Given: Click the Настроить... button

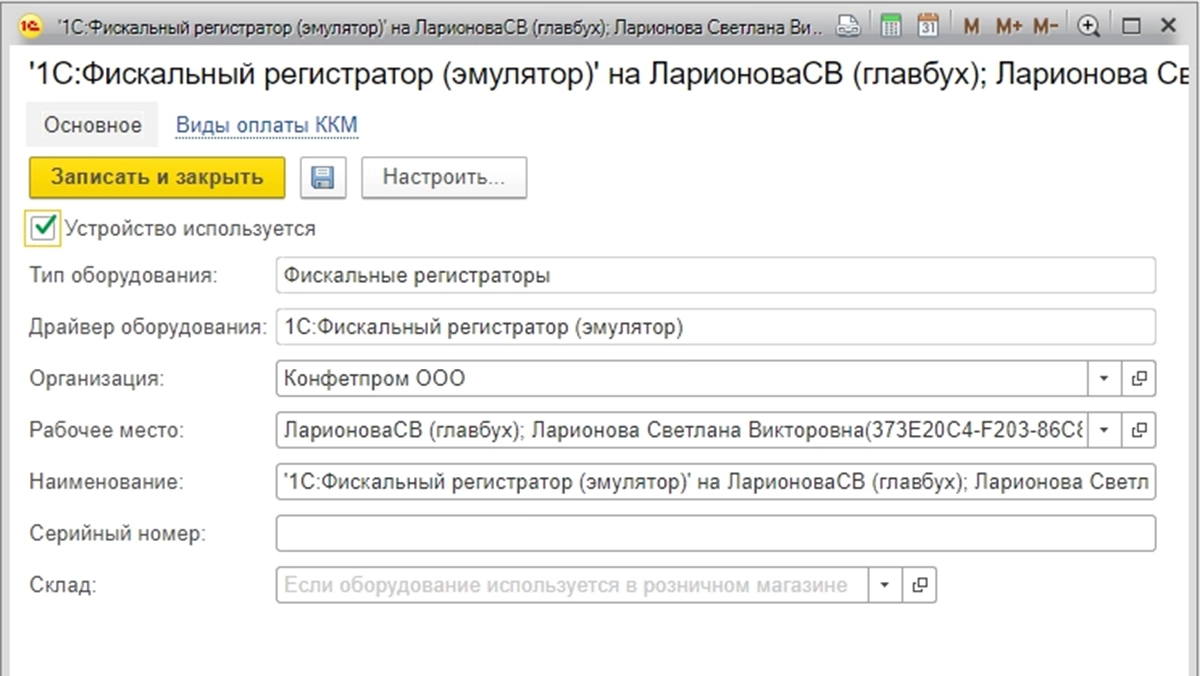Looking at the screenshot, I should 444,178.
